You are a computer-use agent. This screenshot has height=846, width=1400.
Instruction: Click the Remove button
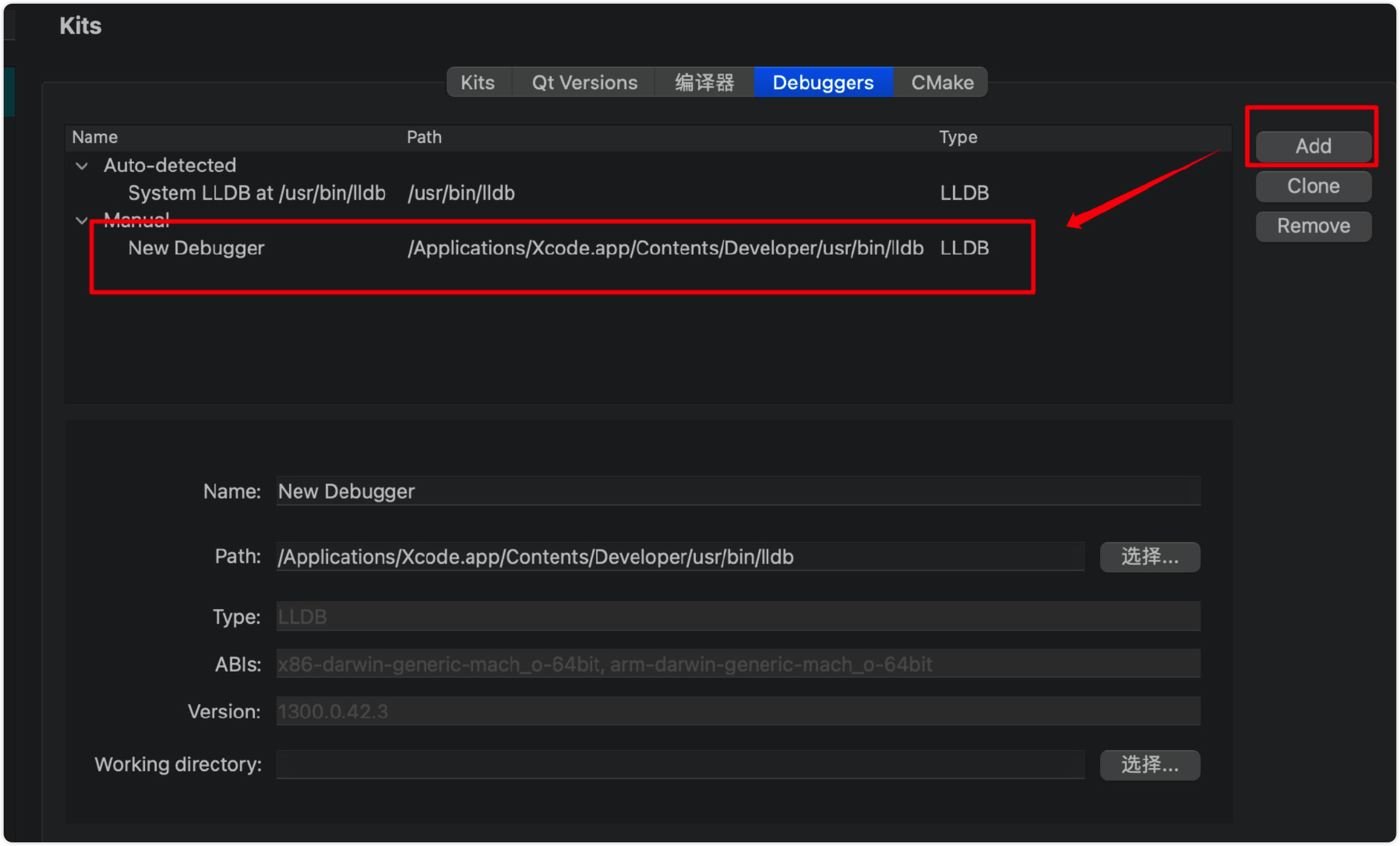pos(1313,226)
